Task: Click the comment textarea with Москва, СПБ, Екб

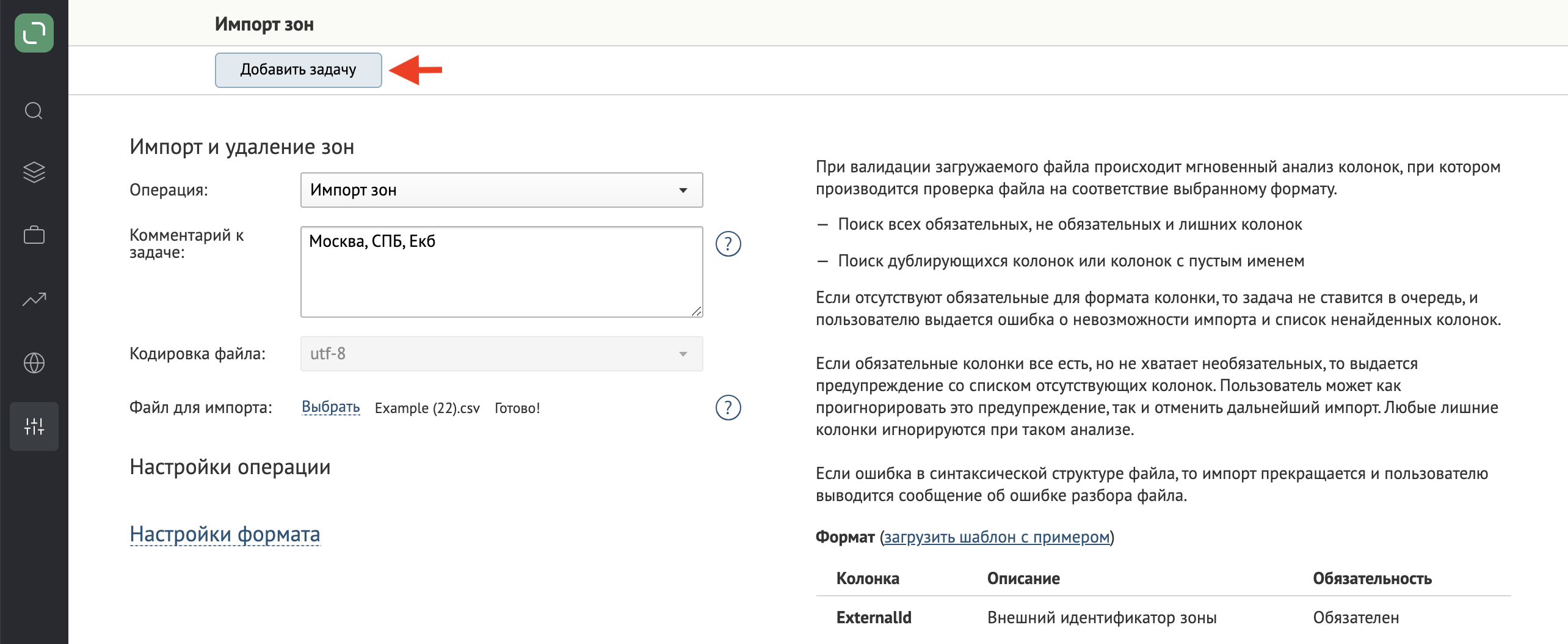Action: [x=502, y=272]
